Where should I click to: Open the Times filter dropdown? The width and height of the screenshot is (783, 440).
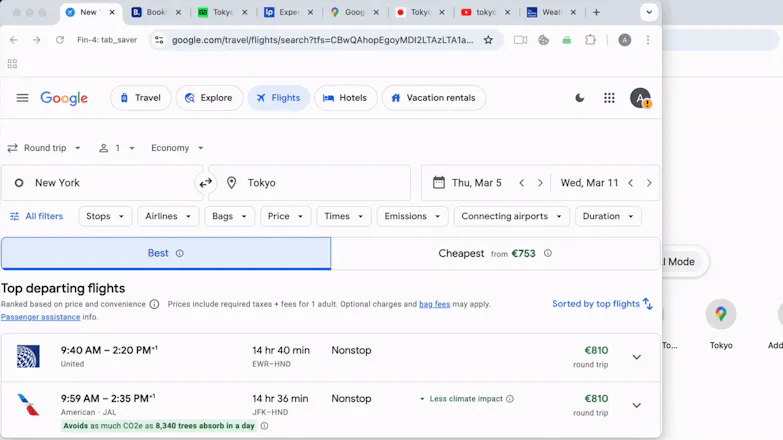point(344,216)
